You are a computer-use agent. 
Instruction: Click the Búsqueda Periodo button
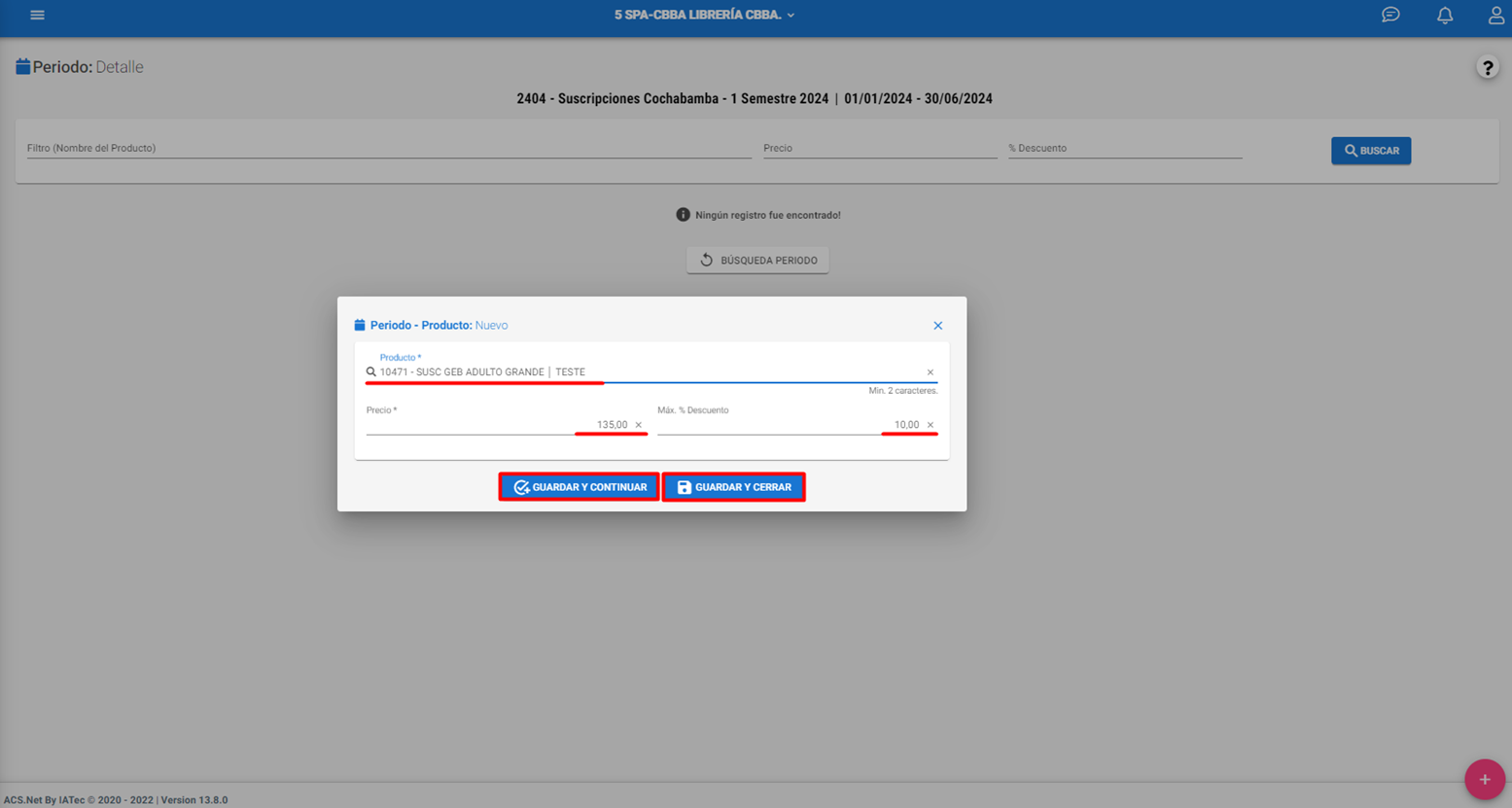(757, 261)
